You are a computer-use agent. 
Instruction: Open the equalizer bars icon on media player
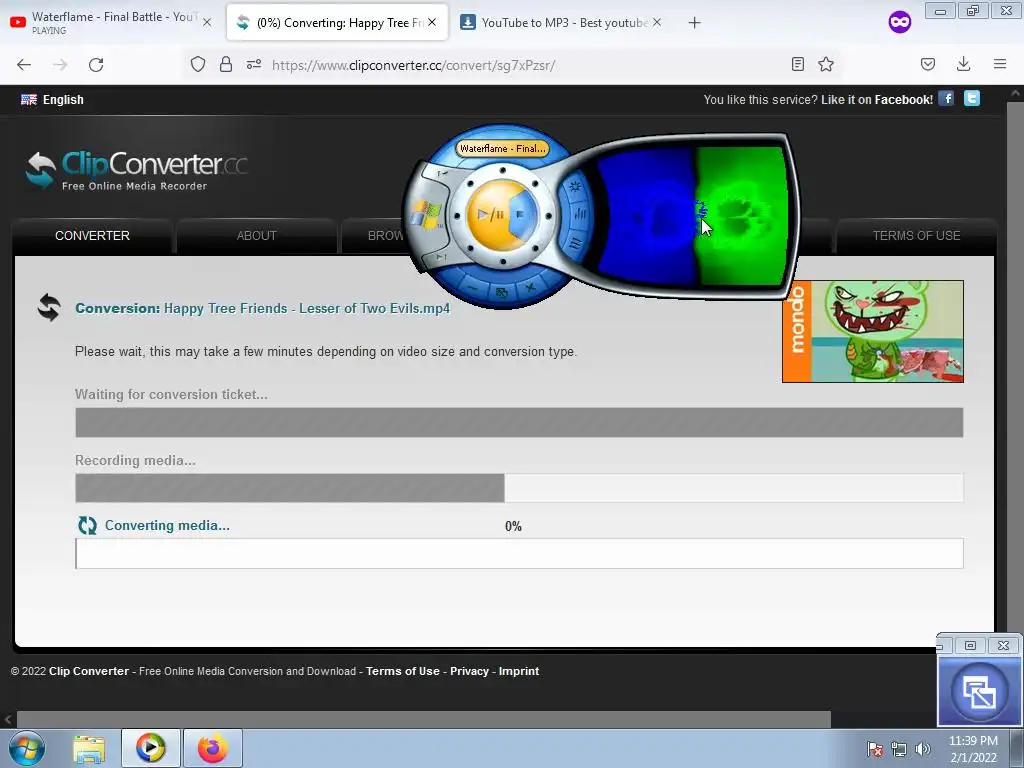pos(579,214)
